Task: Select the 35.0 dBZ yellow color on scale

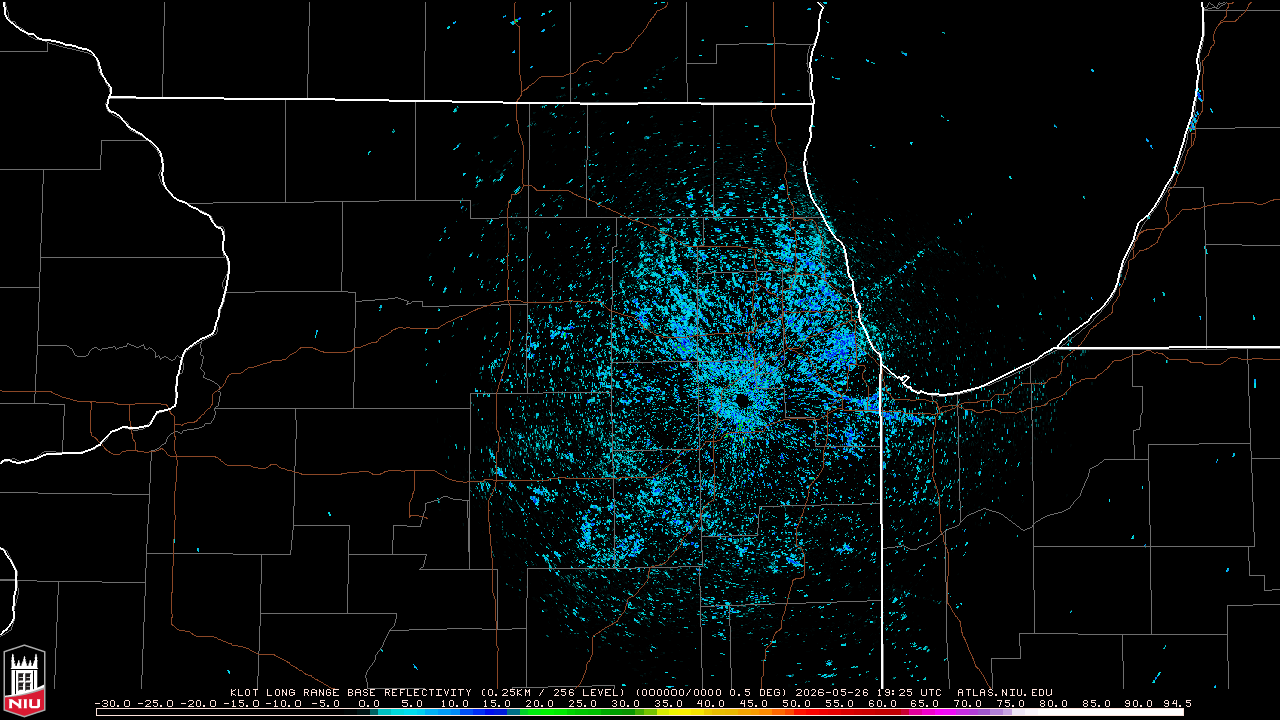Action: (x=664, y=712)
